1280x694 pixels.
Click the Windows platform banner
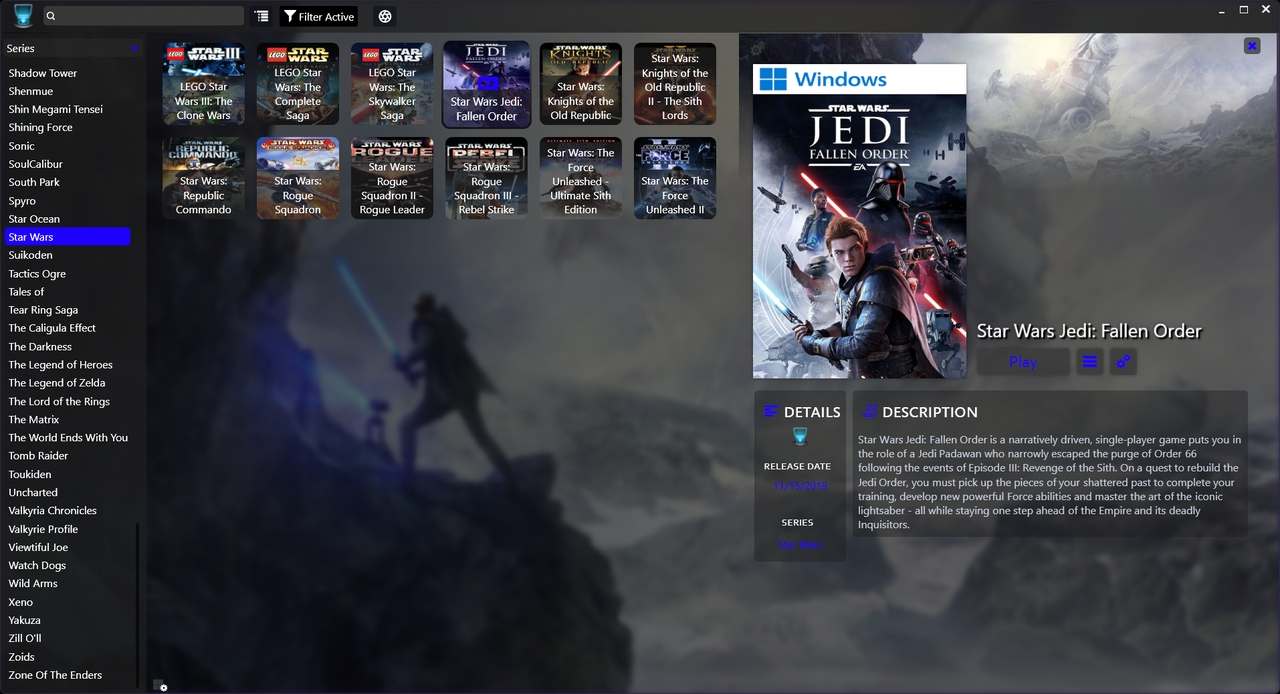[860, 79]
